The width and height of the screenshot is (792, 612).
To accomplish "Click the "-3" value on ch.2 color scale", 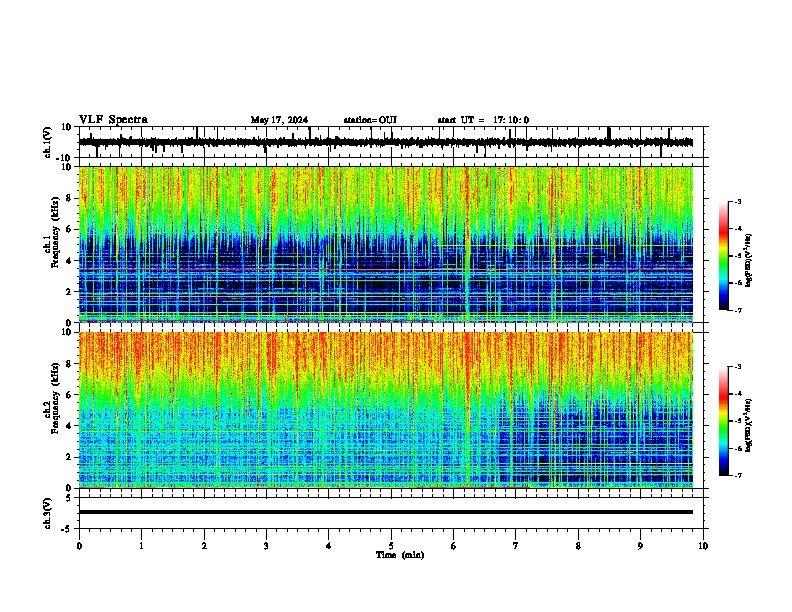I will (x=737, y=367).
